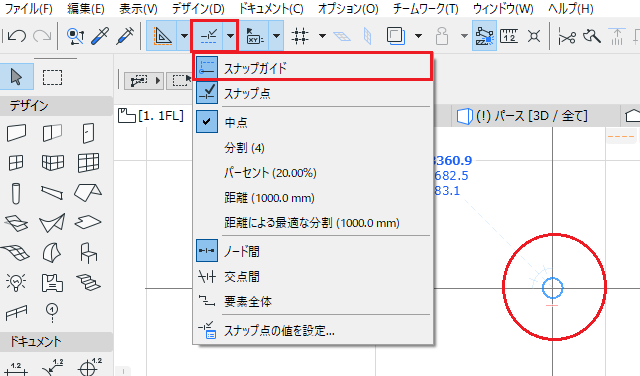The width and height of the screenshot is (640, 376).
Task: Open the 編集(E) menu
Action: click(x=86, y=9)
